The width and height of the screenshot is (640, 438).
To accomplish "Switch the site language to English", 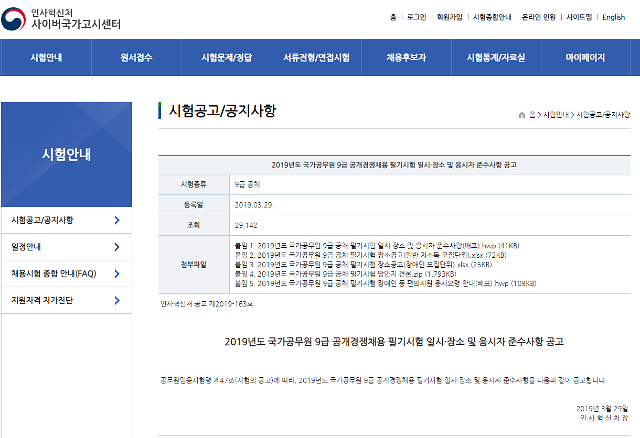I will coord(613,17).
